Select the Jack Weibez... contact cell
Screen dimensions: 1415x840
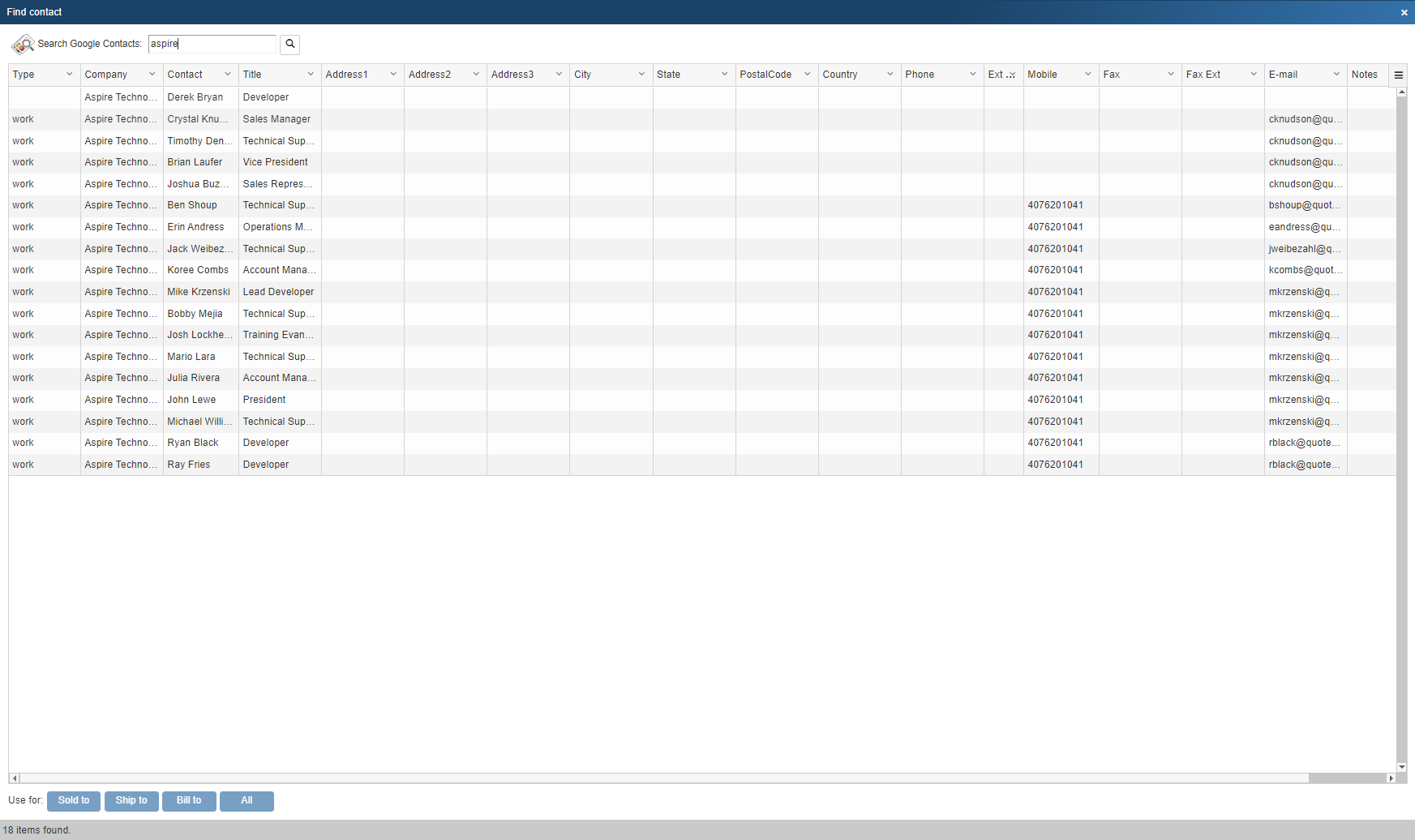(200, 249)
